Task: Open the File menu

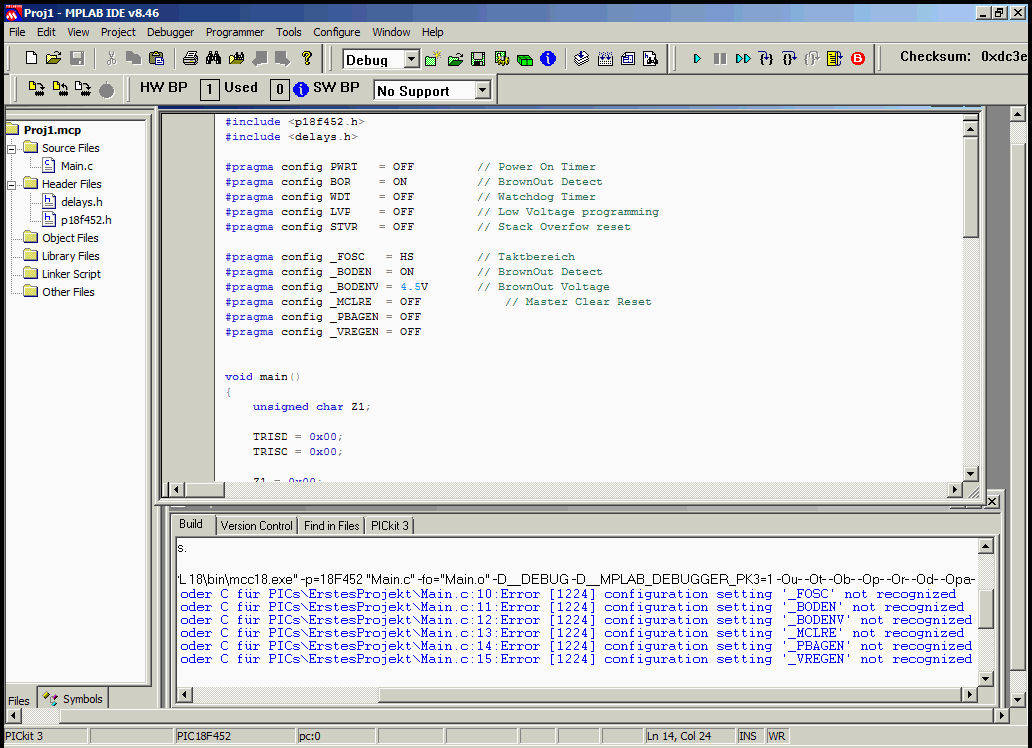Action: pyautogui.click(x=17, y=32)
